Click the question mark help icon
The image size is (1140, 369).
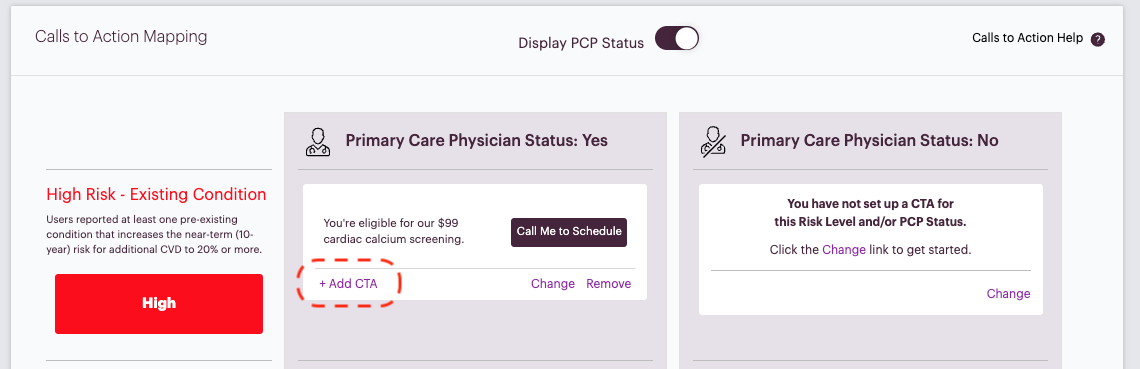point(1098,39)
